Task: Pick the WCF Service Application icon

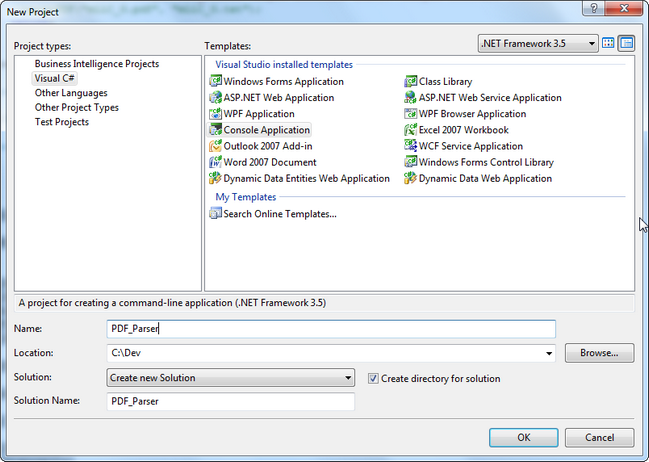Action: point(411,146)
